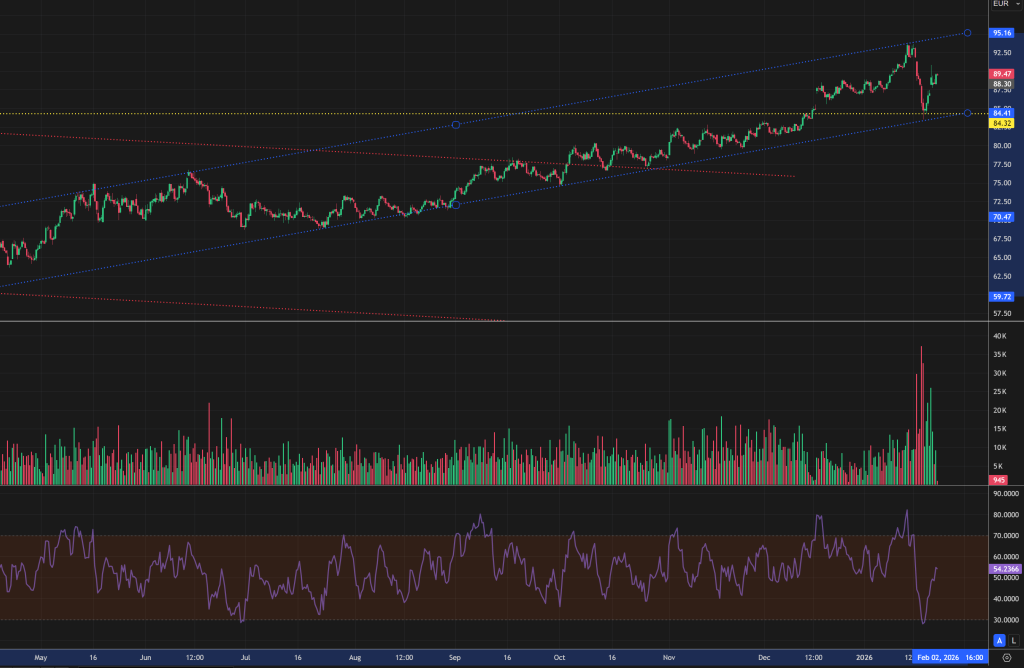Click lower-right channel anchor circle near 84.41
Viewport: 1024px width, 668px height.
coord(967,113)
